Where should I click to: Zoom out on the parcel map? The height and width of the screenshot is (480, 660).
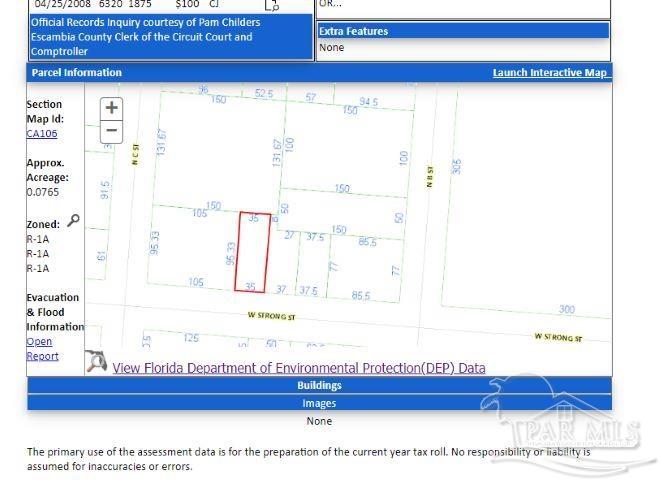coord(111,131)
